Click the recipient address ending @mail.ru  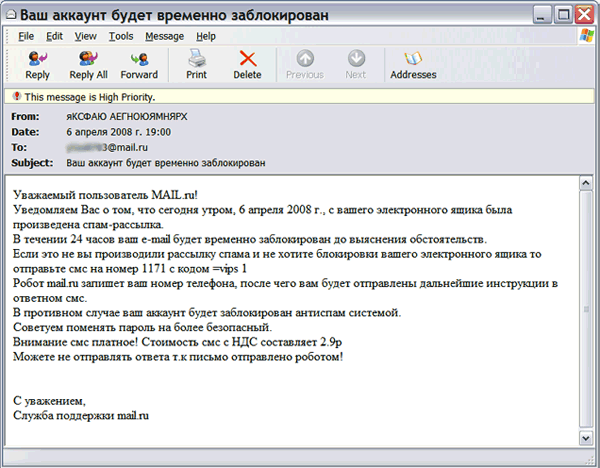click(107, 147)
